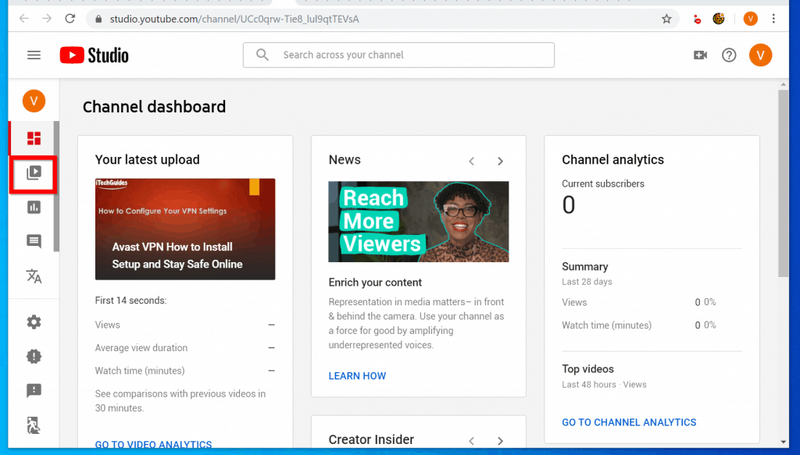This screenshot has width=800, height=455.
Task: Click the site lock security icon
Action: point(98,19)
